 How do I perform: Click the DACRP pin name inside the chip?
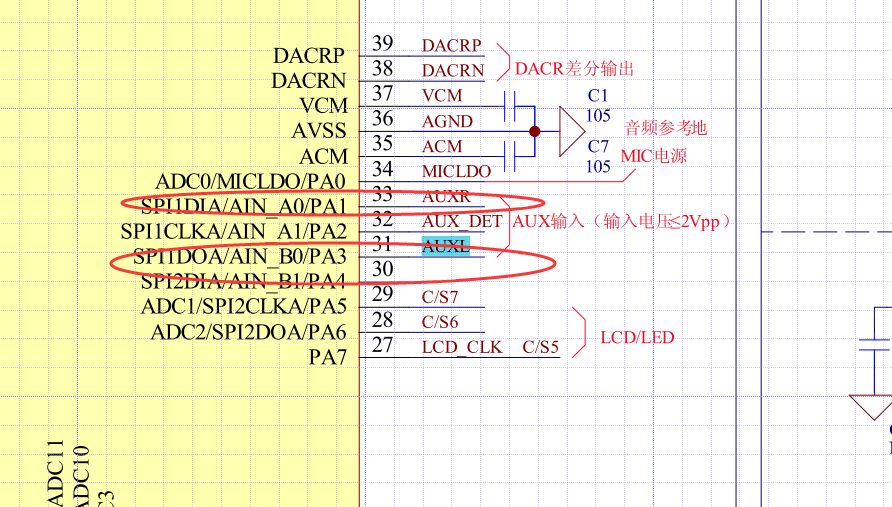tap(309, 56)
